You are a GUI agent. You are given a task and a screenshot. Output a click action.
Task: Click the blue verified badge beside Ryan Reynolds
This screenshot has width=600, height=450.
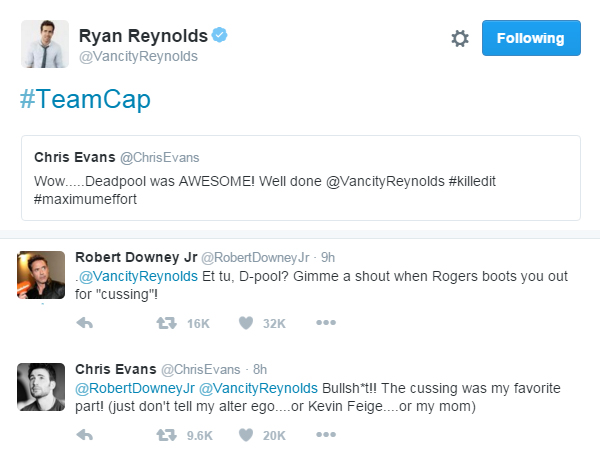pyautogui.click(x=220, y=35)
